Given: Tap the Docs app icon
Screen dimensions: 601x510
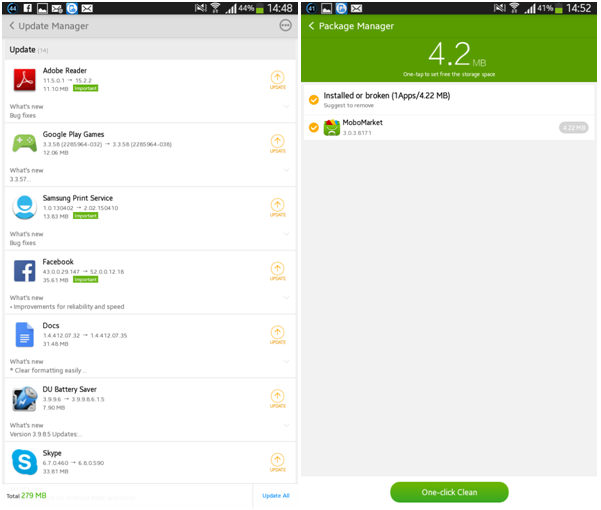Looking at the screenshot, I should pos(25,335).
